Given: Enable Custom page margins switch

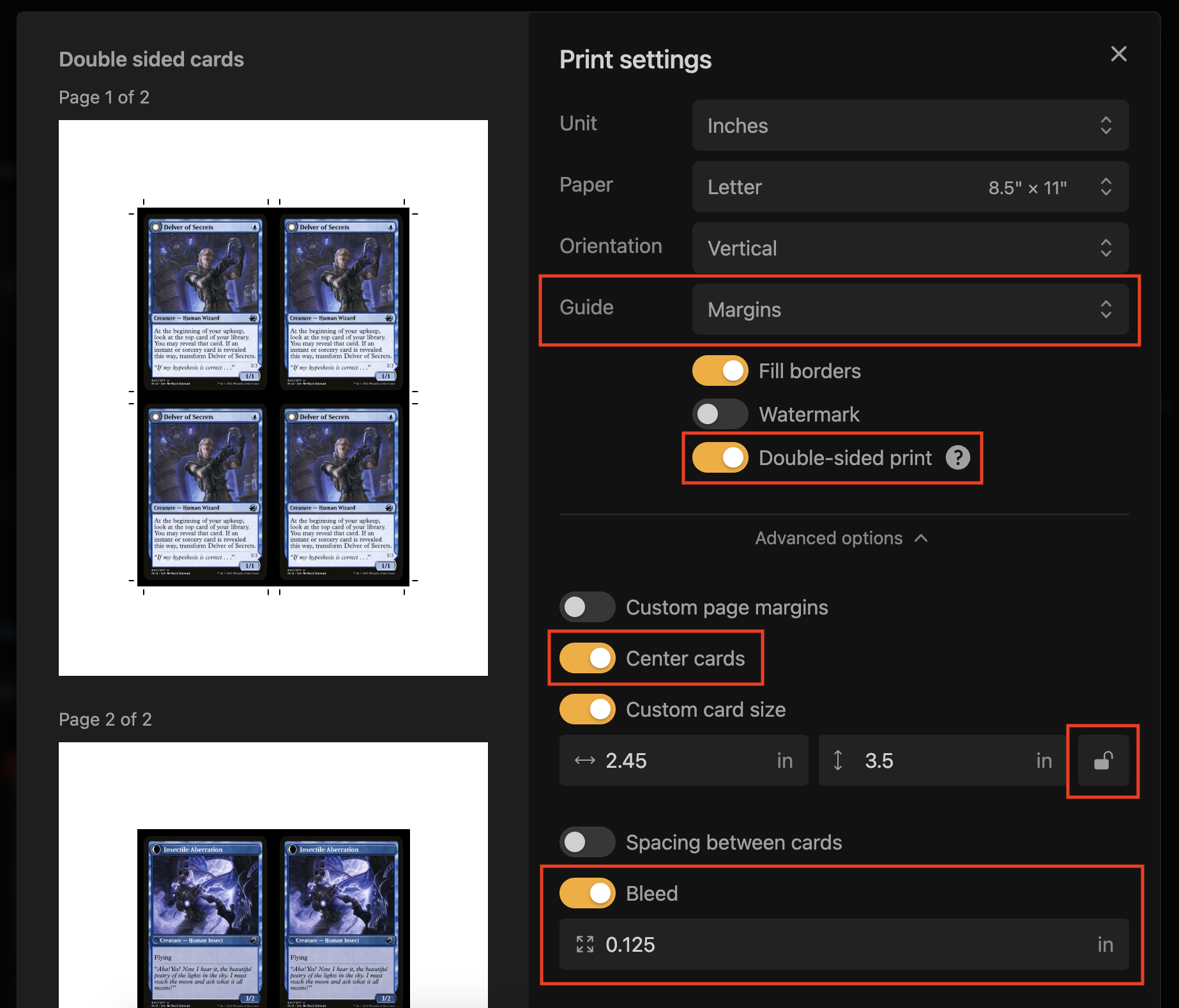Looking at the screenshot, I should coord(588,607).
